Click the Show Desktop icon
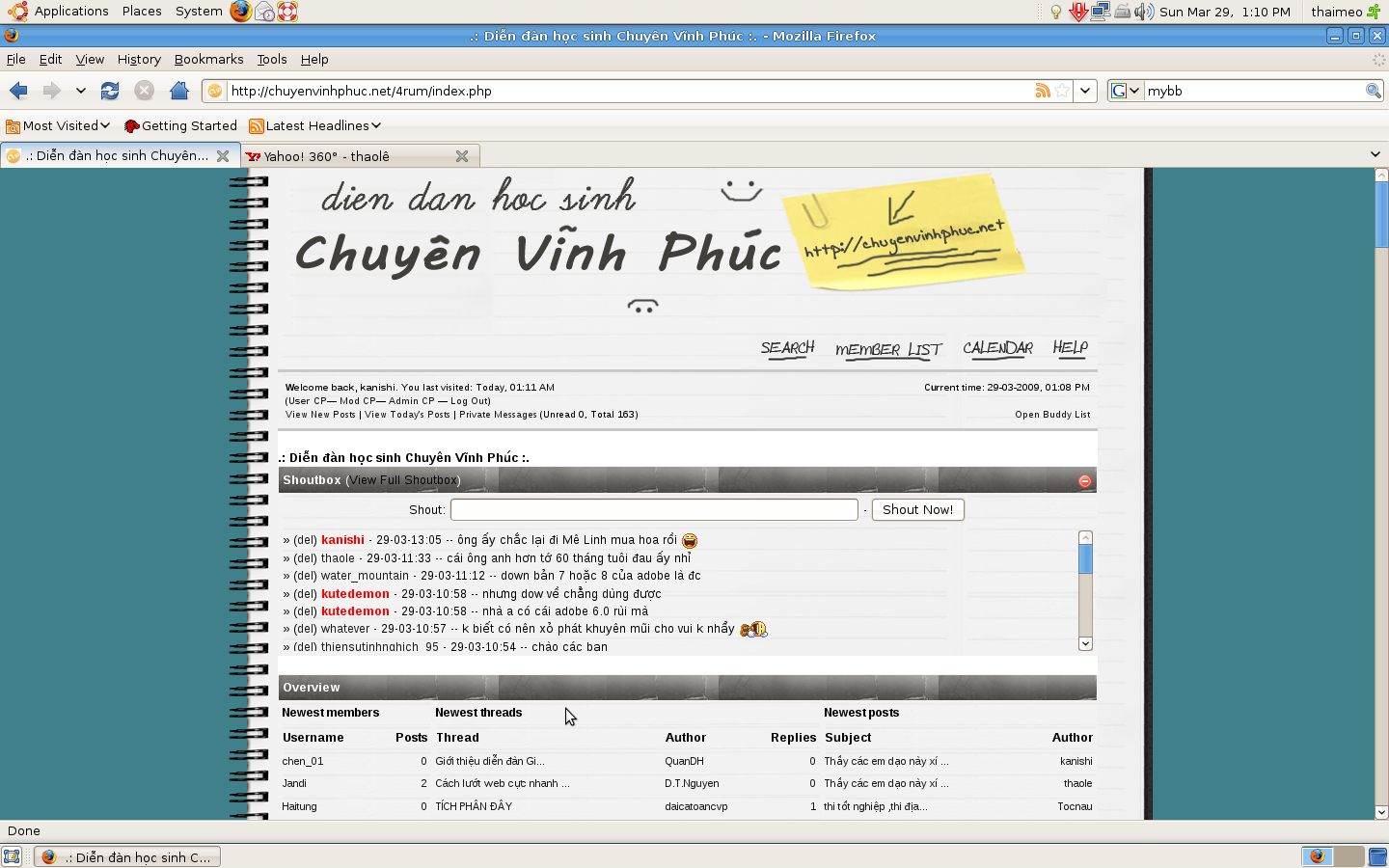Image resolution: width=1389 pixels, height=868 pixels. pos(12,856)
